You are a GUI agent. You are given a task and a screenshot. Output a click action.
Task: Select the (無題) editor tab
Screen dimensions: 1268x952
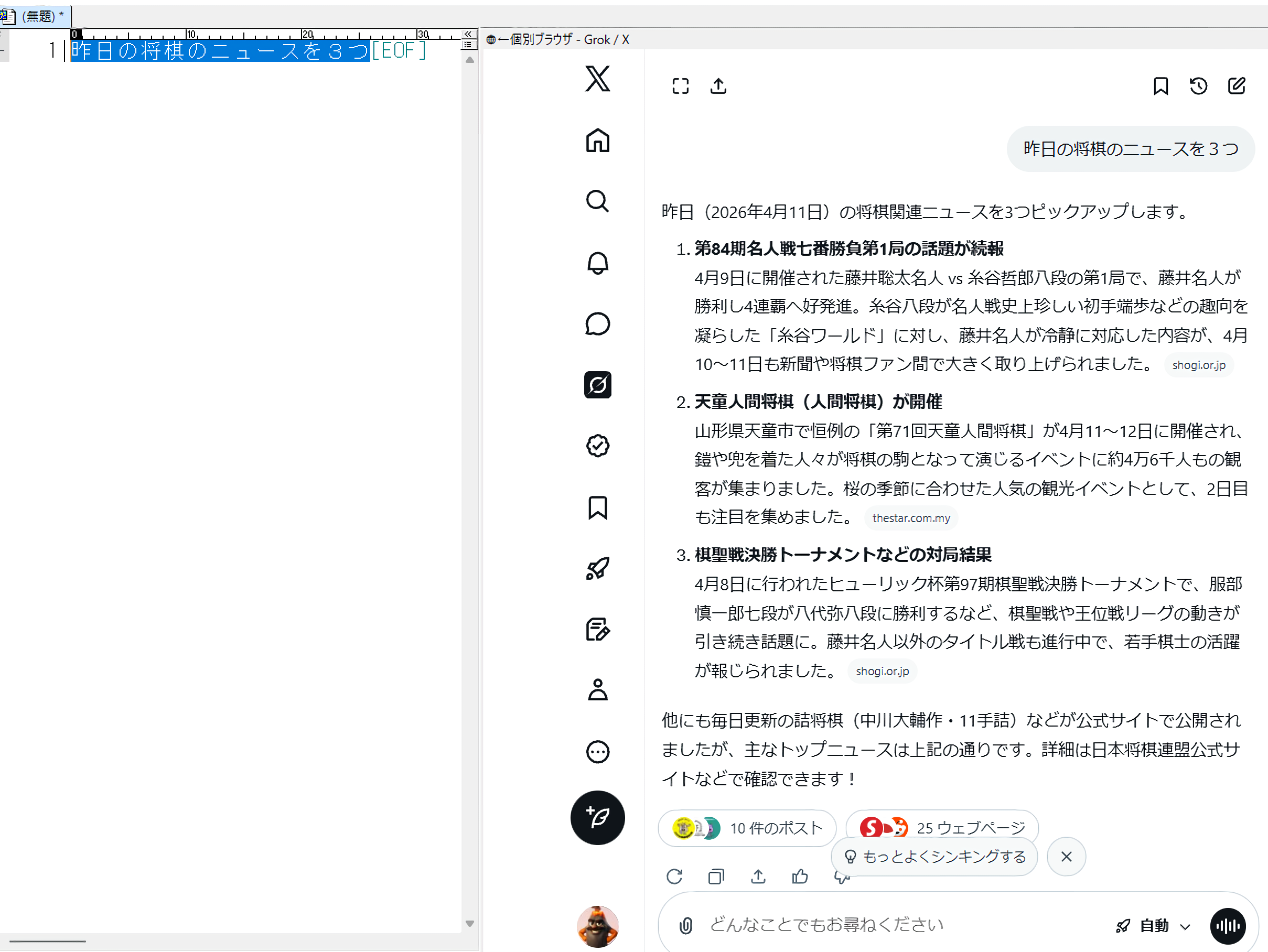coord(36,16)
